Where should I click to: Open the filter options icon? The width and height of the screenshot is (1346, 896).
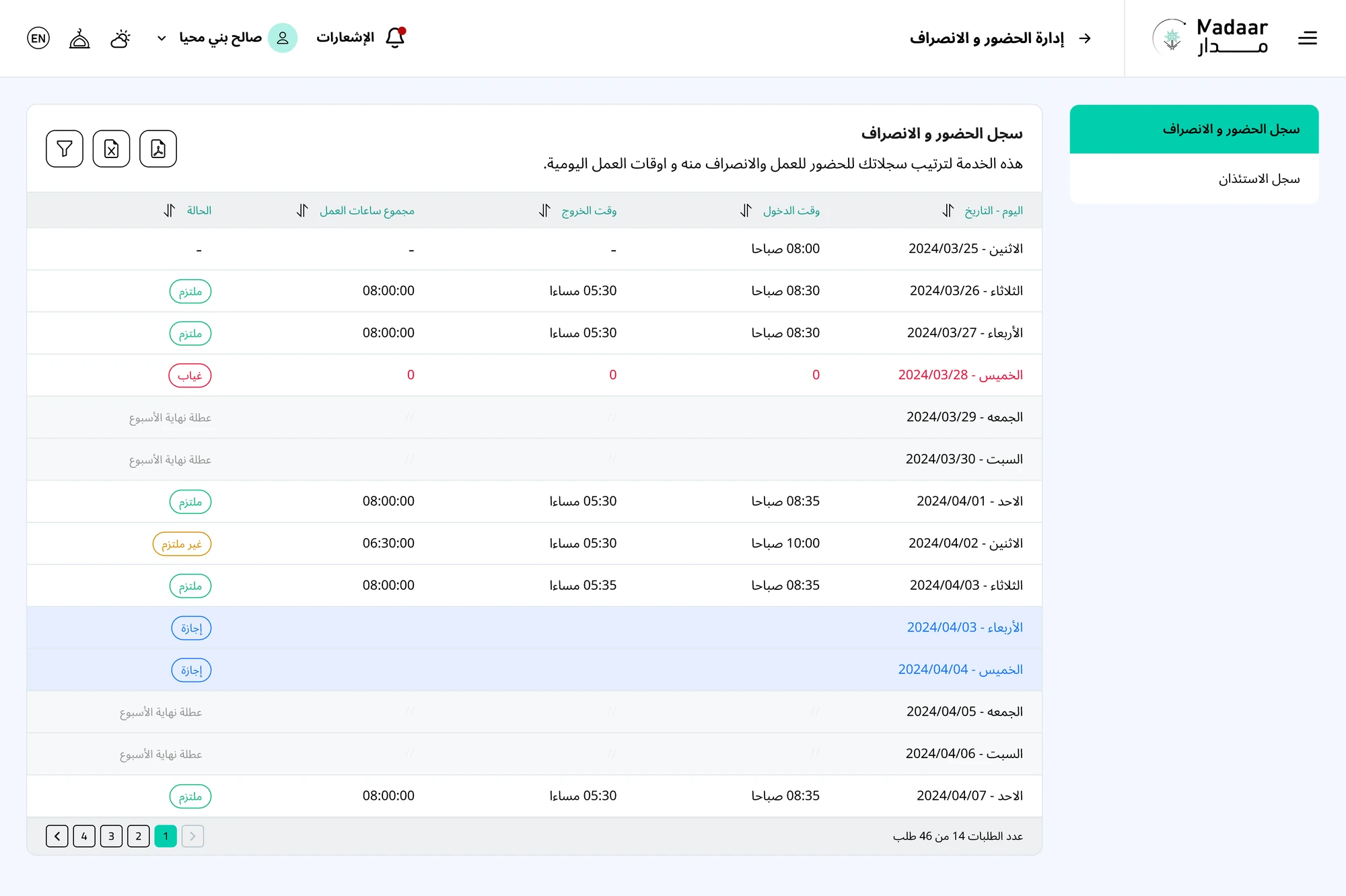(x=65, y=149)
